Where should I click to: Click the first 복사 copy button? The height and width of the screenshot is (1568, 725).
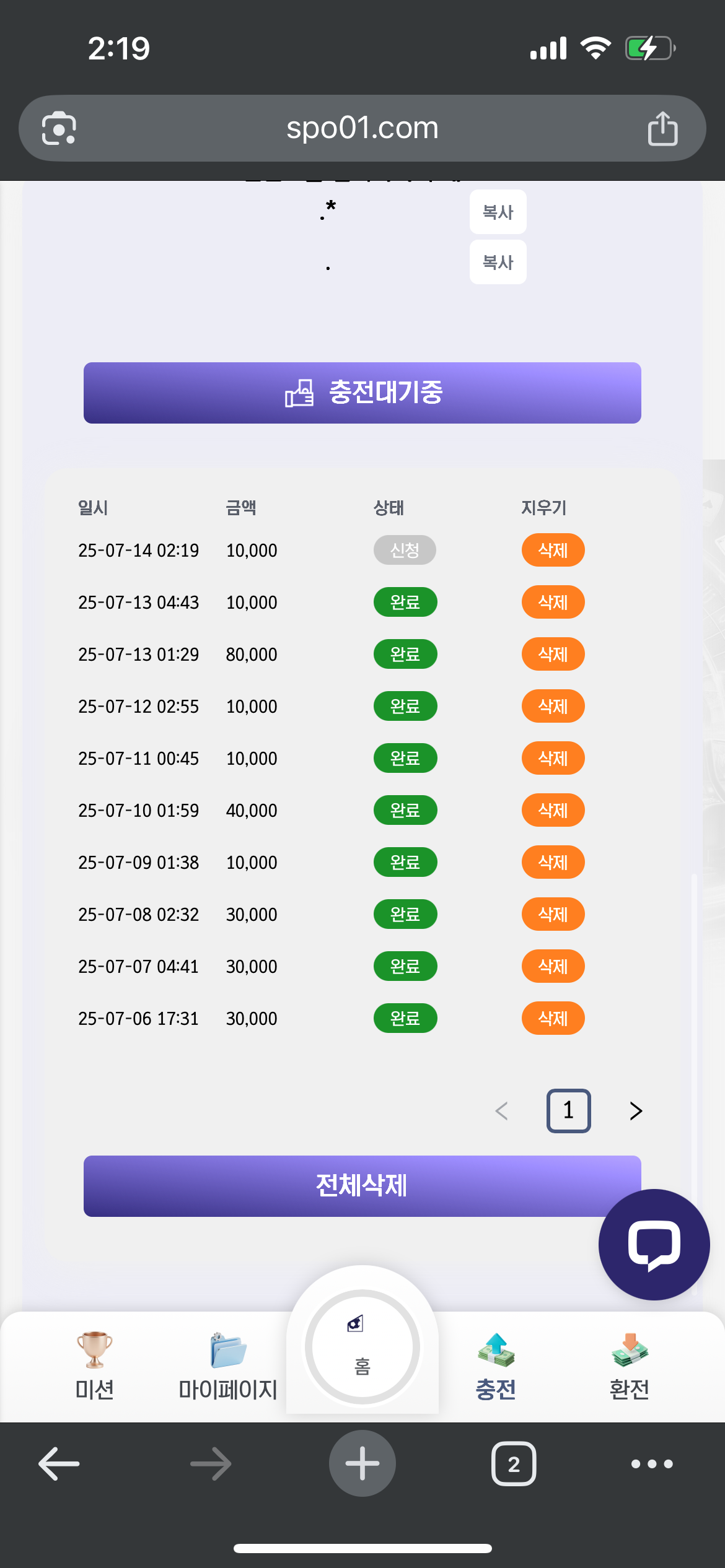point(498,212)
